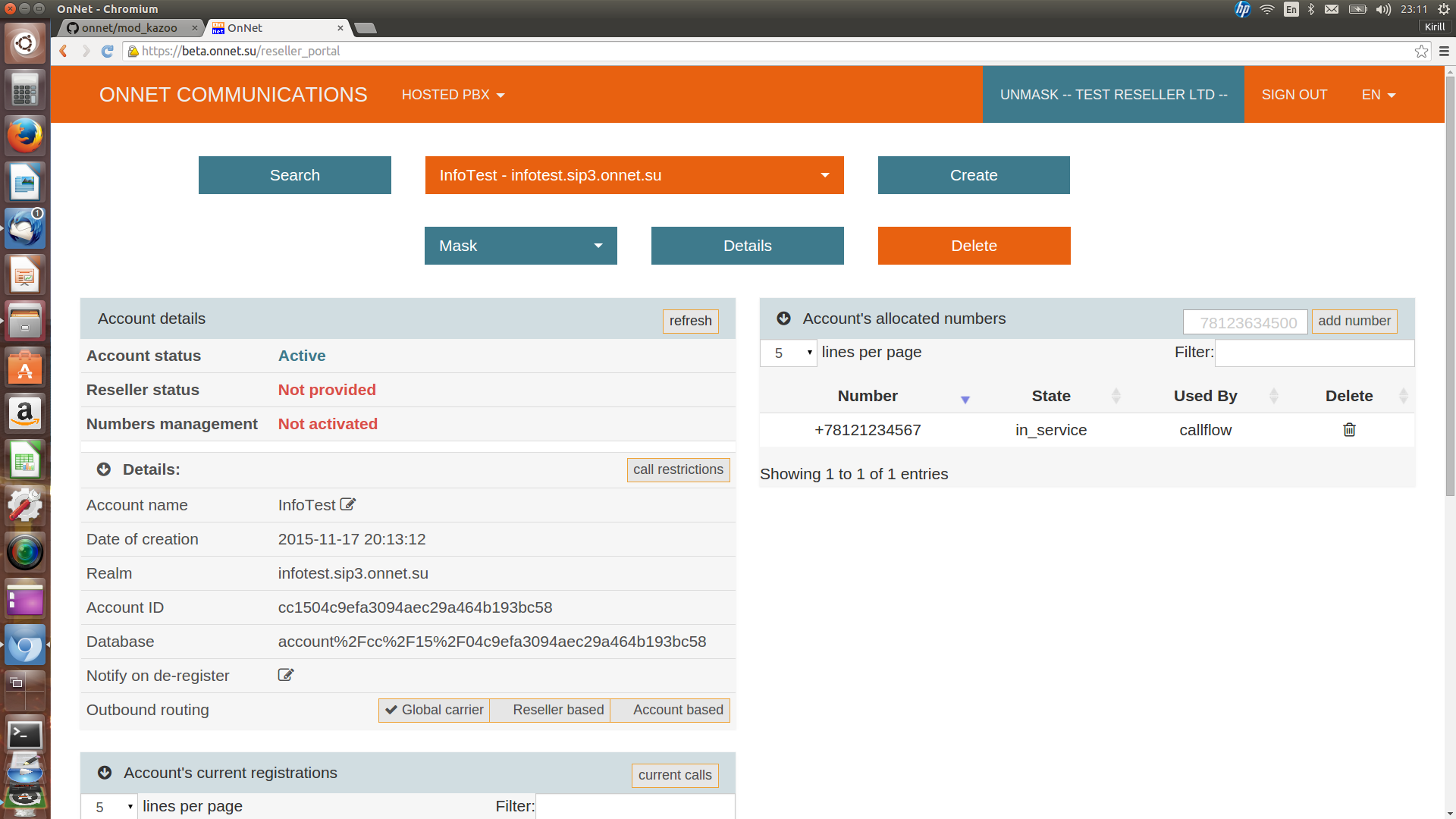
Task: Sort allocated numbers by State column
Action: (x=1051, y=396)
